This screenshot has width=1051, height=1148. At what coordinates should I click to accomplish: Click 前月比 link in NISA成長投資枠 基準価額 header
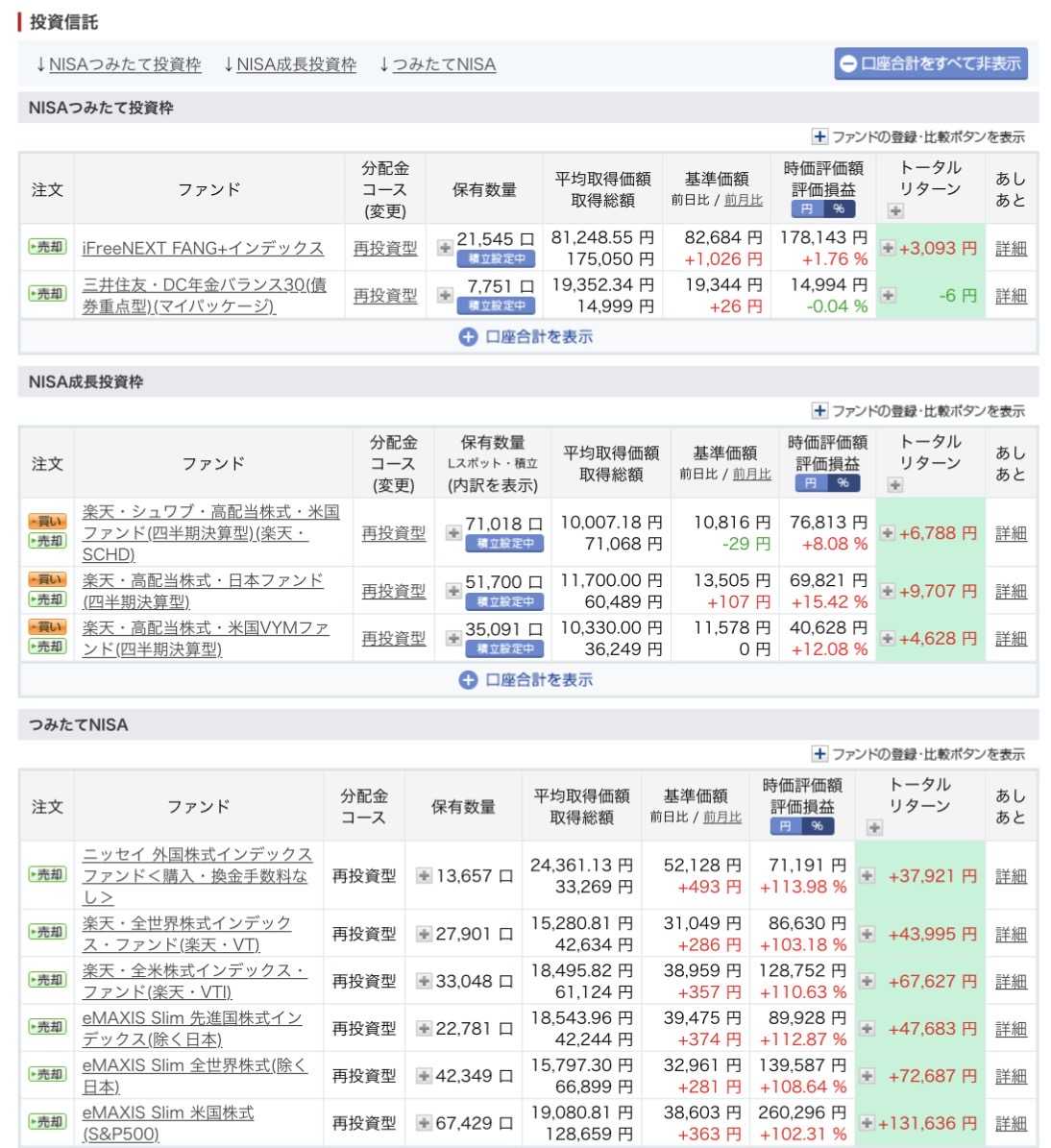click(x=751, y=475)
